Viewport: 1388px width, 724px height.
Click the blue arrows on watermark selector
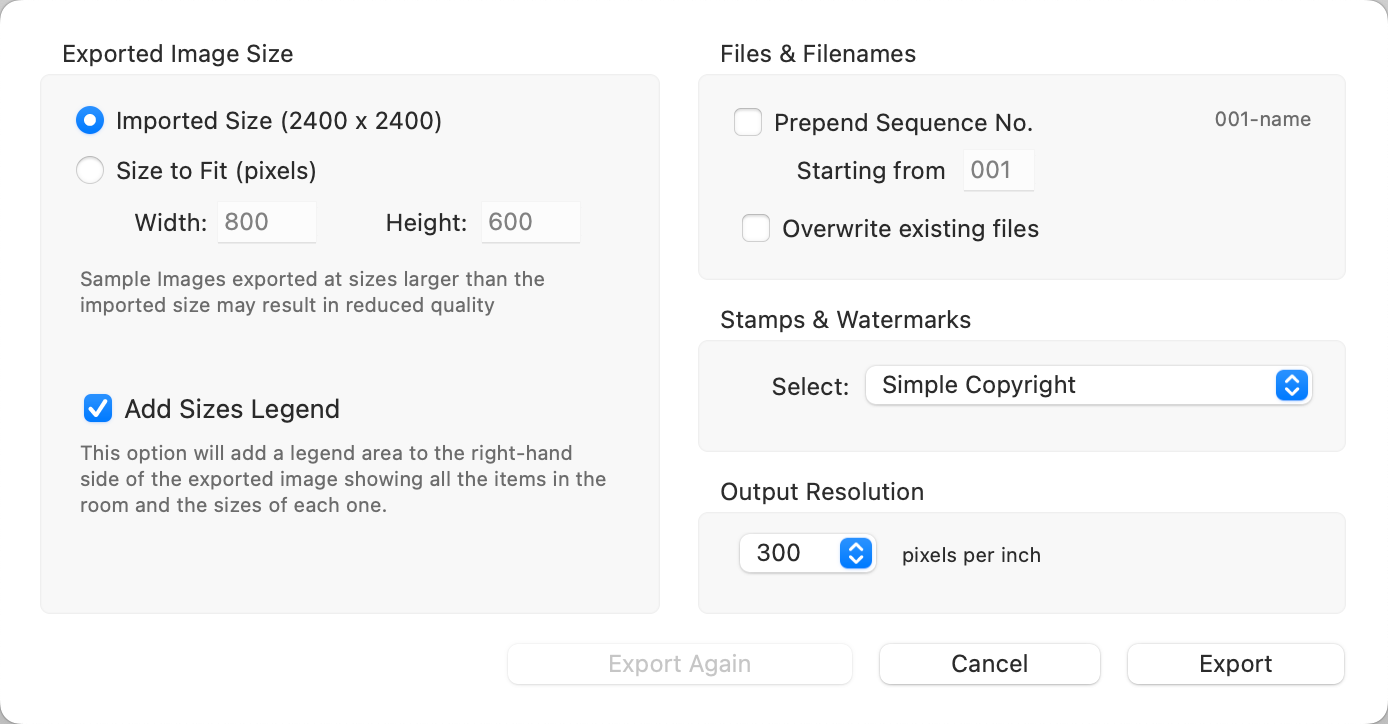click(x=1291, y=385)
